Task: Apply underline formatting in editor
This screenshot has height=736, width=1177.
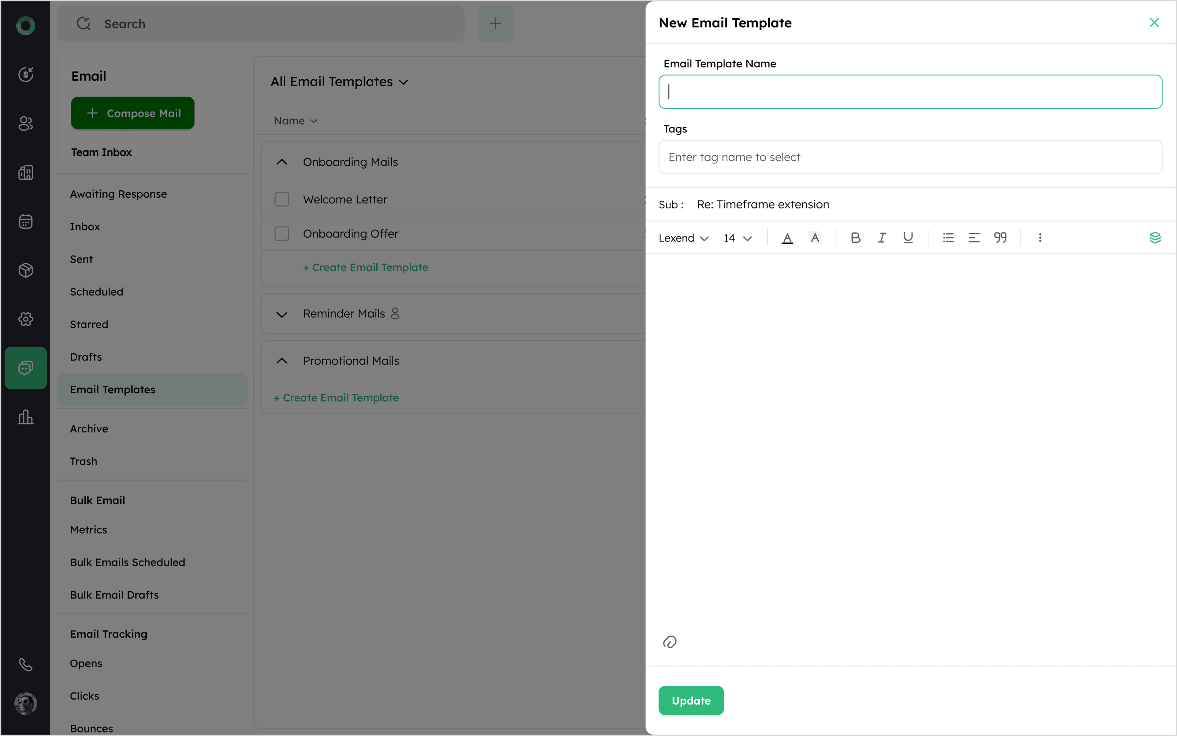Action: 908,238
